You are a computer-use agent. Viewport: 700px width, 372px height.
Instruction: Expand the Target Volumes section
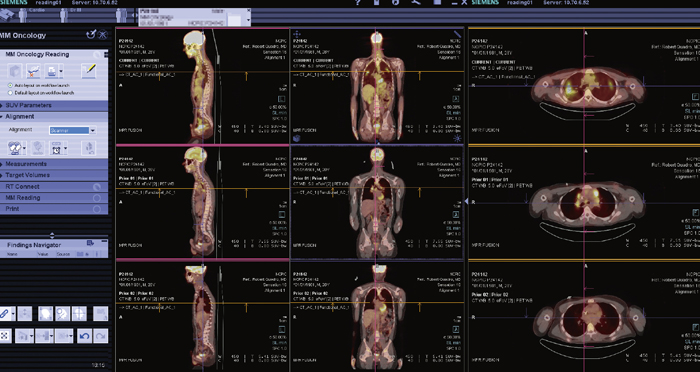click(x=54, y=175)
